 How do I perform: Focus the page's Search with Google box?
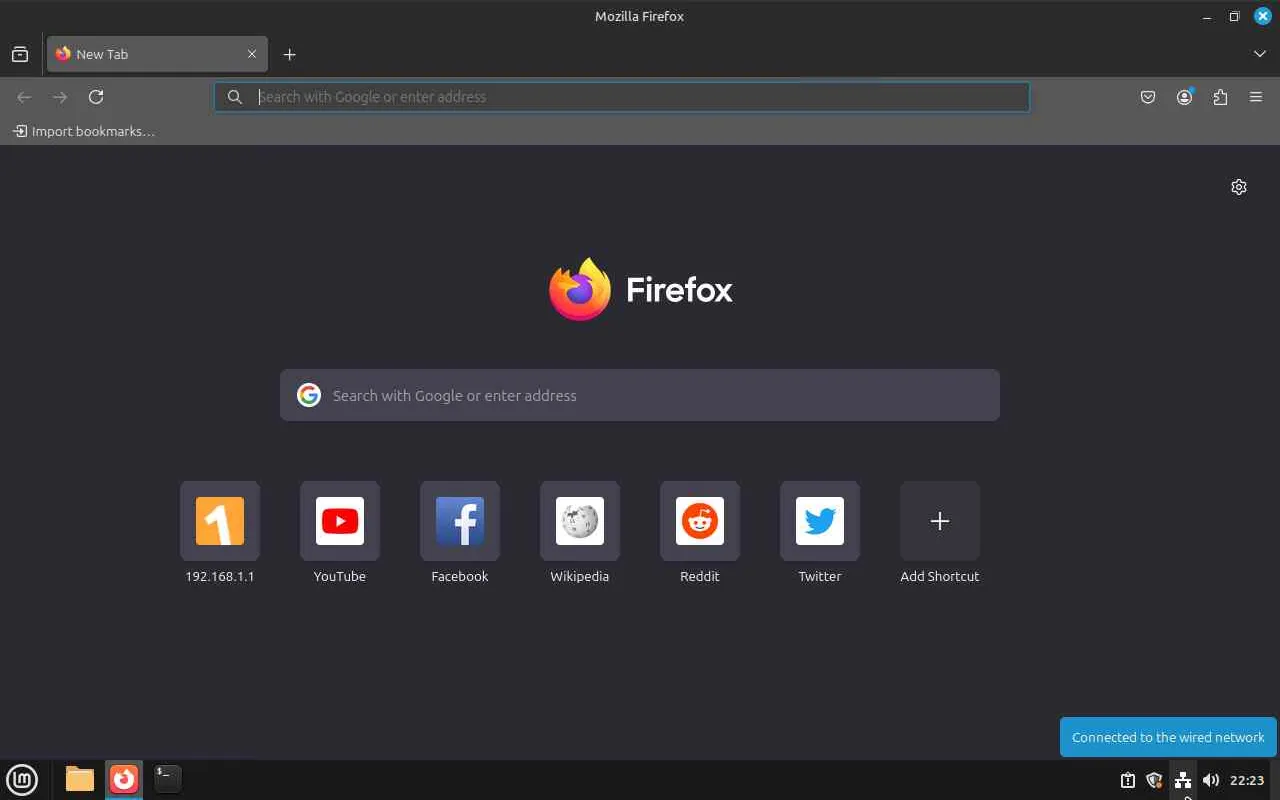(640, 395)
